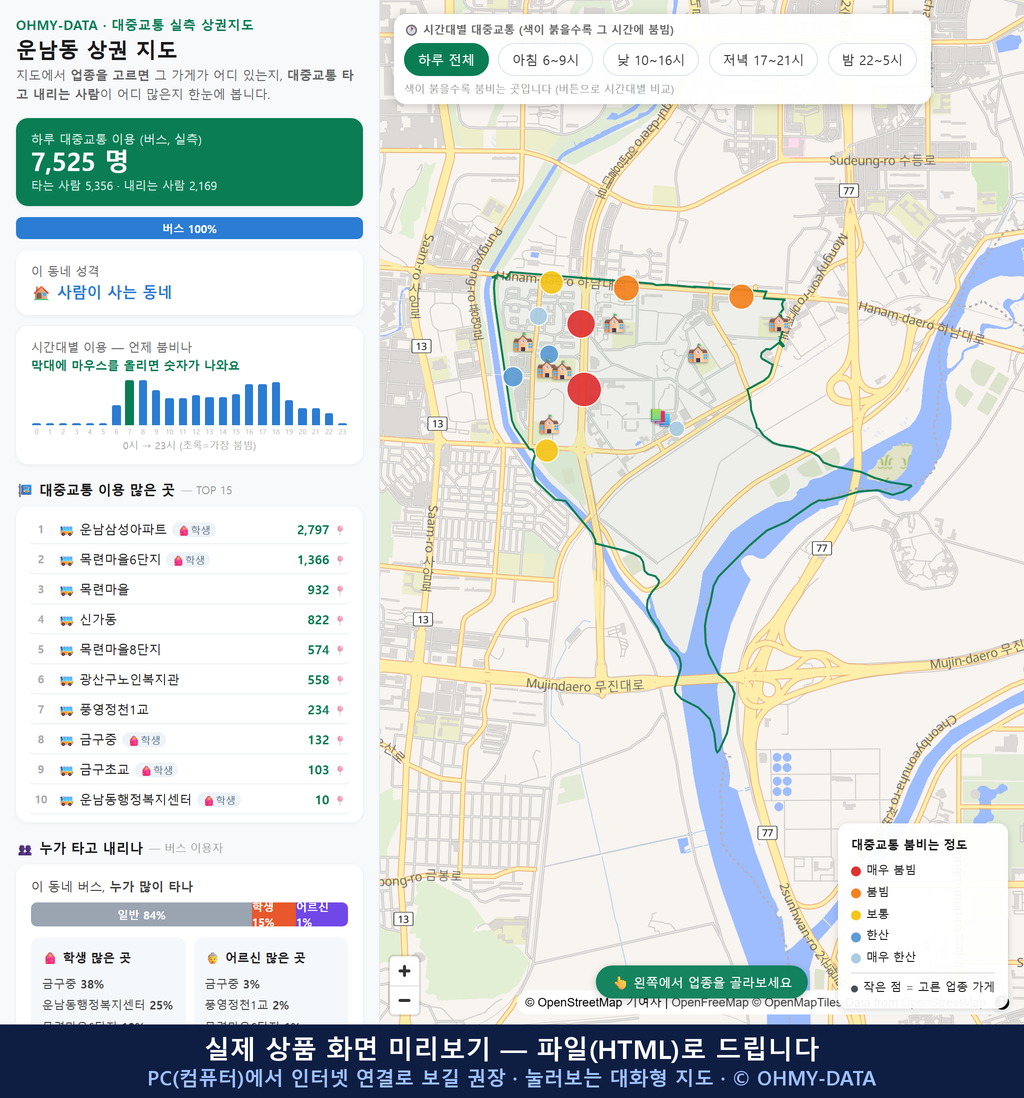Click the pin icon on the 운남삼성아파트 row
This screenshot has height=1098, width=1024.
pyautogui.click(x=340, y=530)
